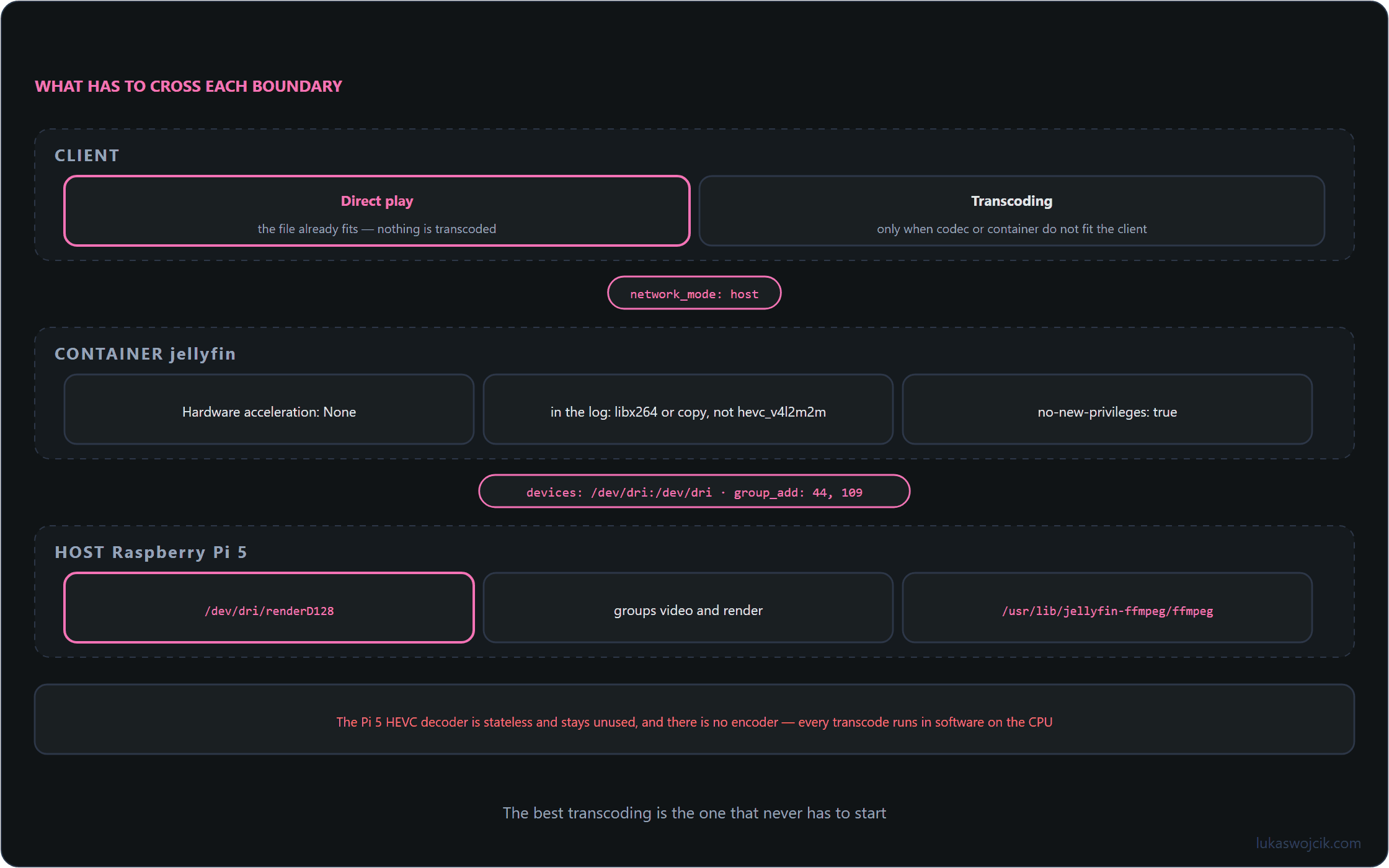
Task: Click the /usr/lib/jellyfin-ffmpeg/ffmpeg box
Action: click(x=1107, y=608)
